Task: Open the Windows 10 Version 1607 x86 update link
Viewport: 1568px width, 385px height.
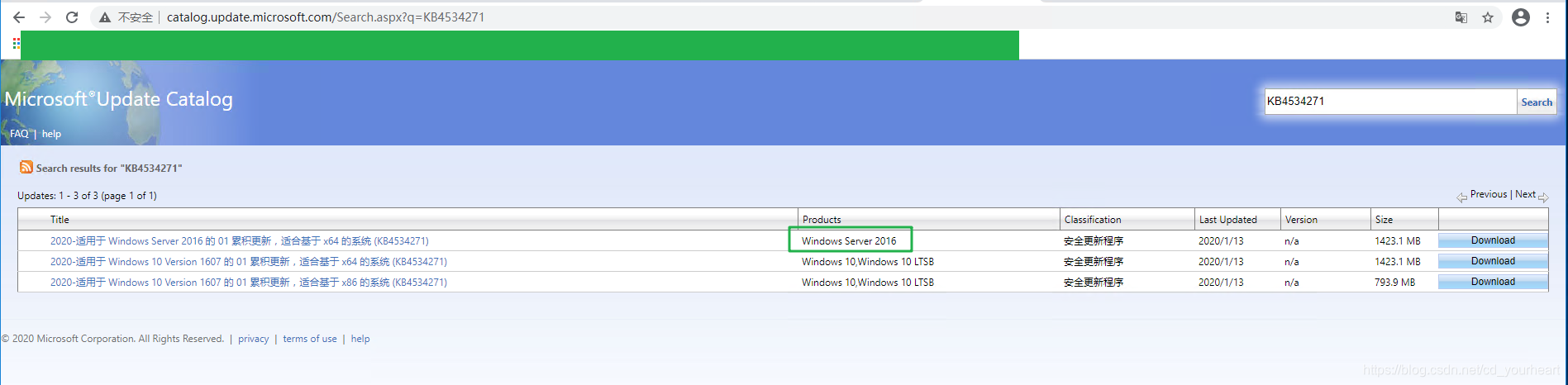Action: pos(249,283)
